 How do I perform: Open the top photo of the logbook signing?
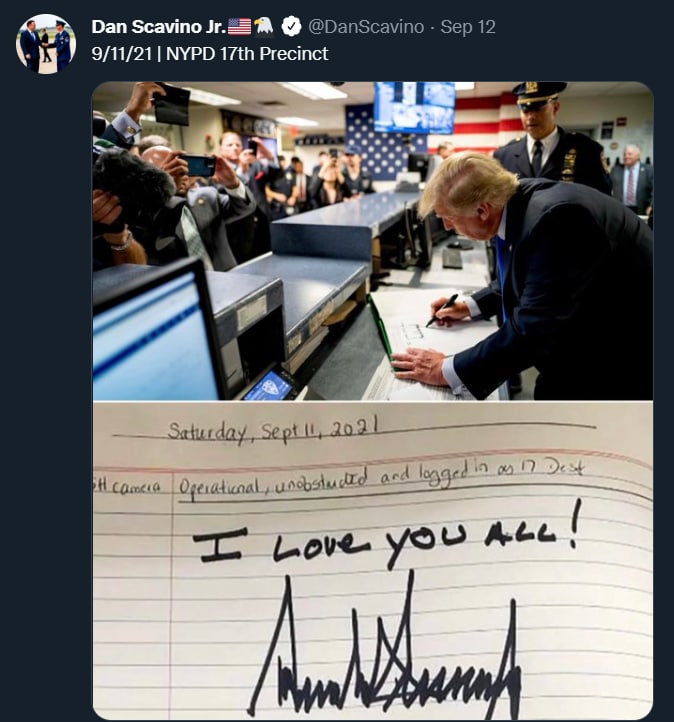pos(372,241)
